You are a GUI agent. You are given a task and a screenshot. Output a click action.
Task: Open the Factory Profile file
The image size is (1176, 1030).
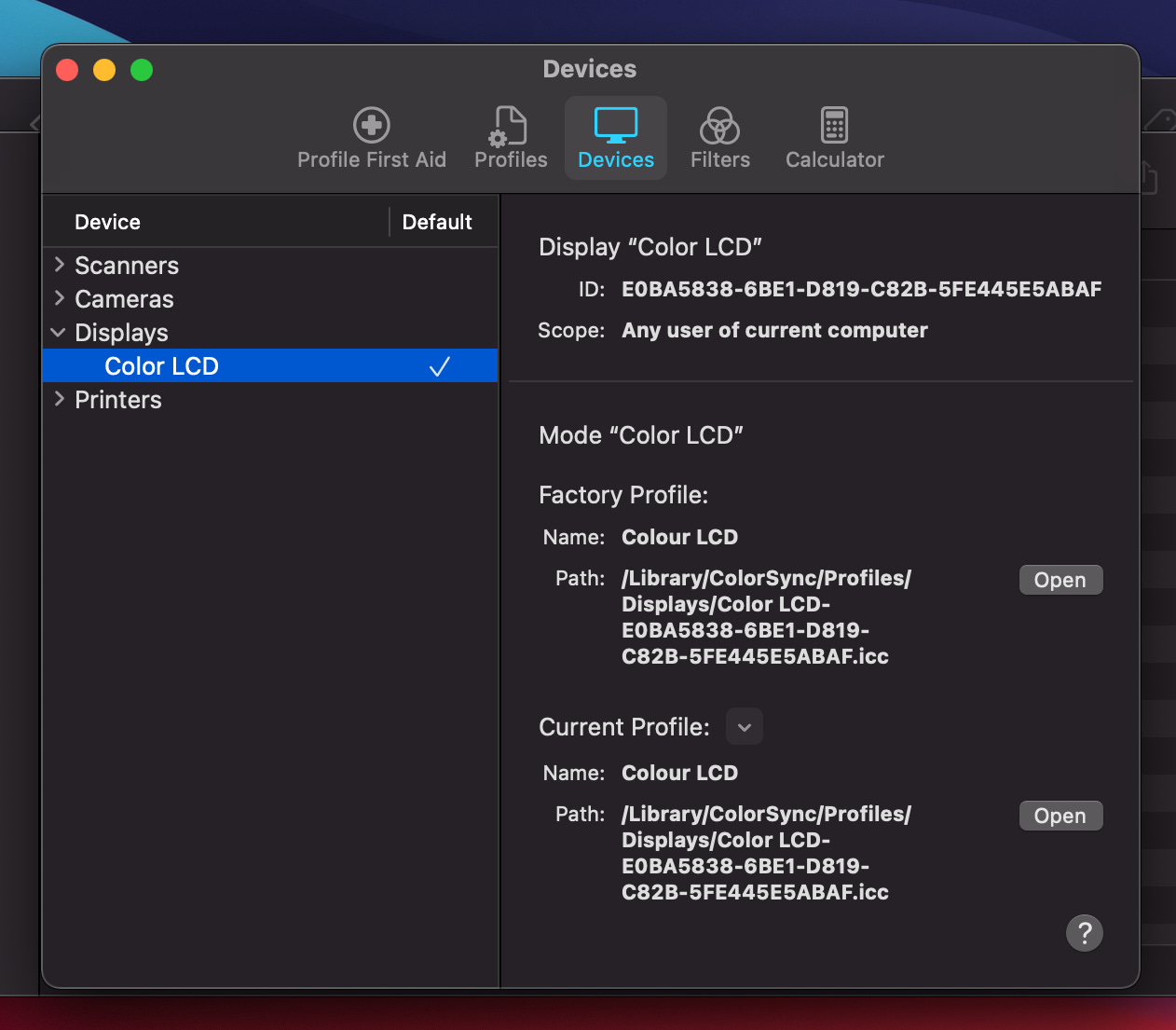[1060, 580]
